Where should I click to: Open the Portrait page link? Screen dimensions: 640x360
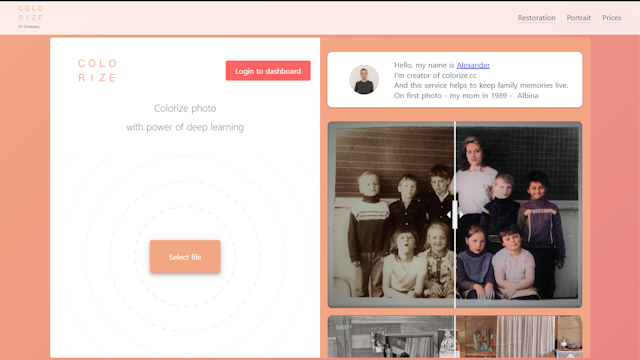pyautogui.click(x=578, y=18)
